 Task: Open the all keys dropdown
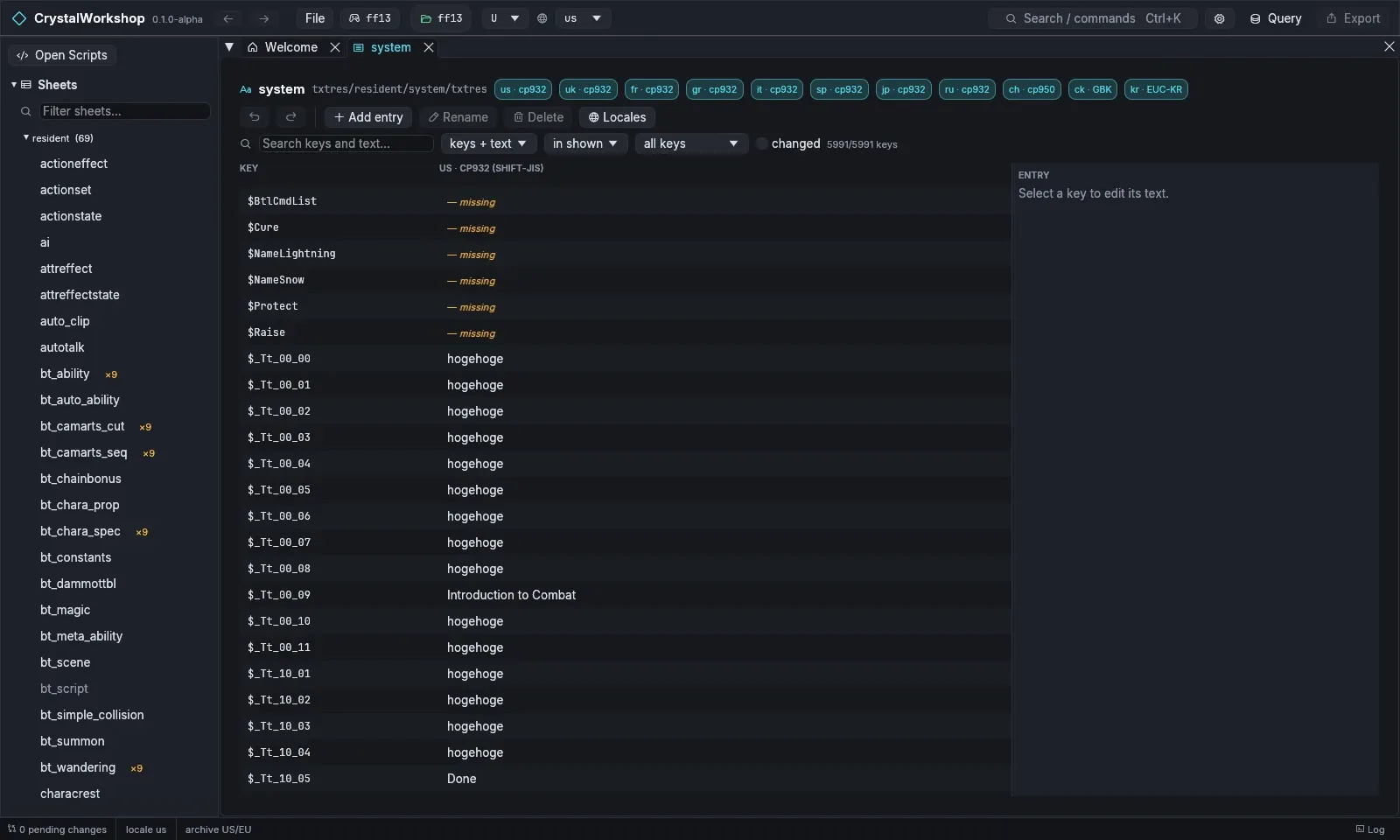click(x=690, y=143)
